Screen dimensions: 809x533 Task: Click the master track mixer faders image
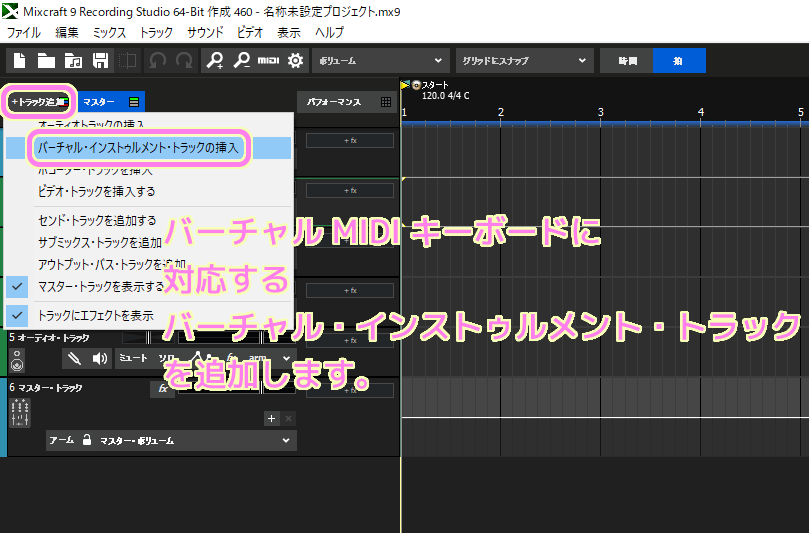pos(20,412)
